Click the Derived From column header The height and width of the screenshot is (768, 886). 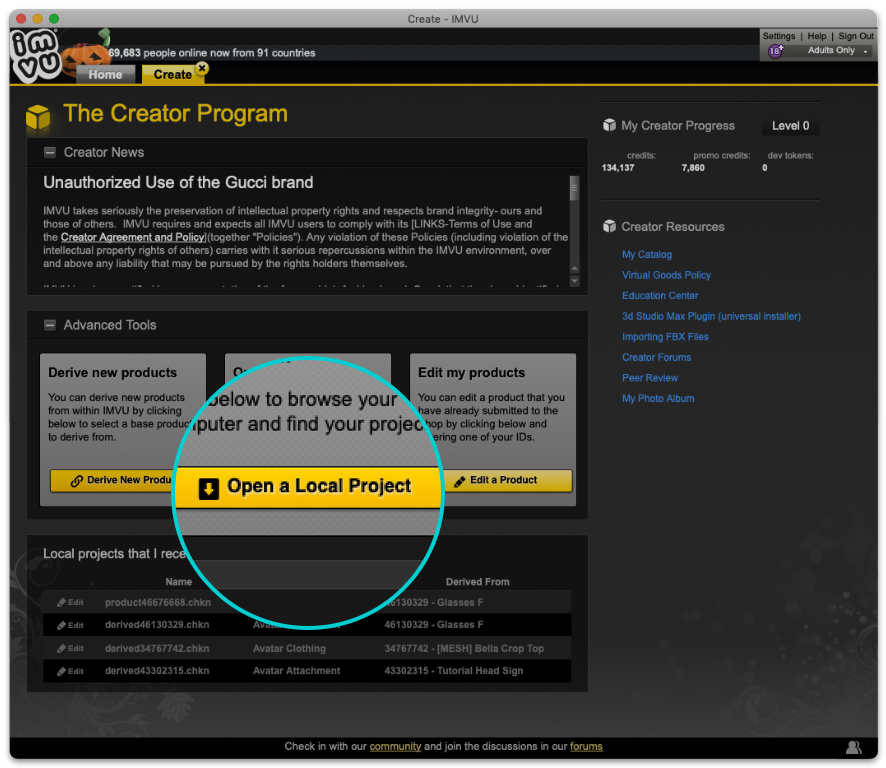[477, 582]
